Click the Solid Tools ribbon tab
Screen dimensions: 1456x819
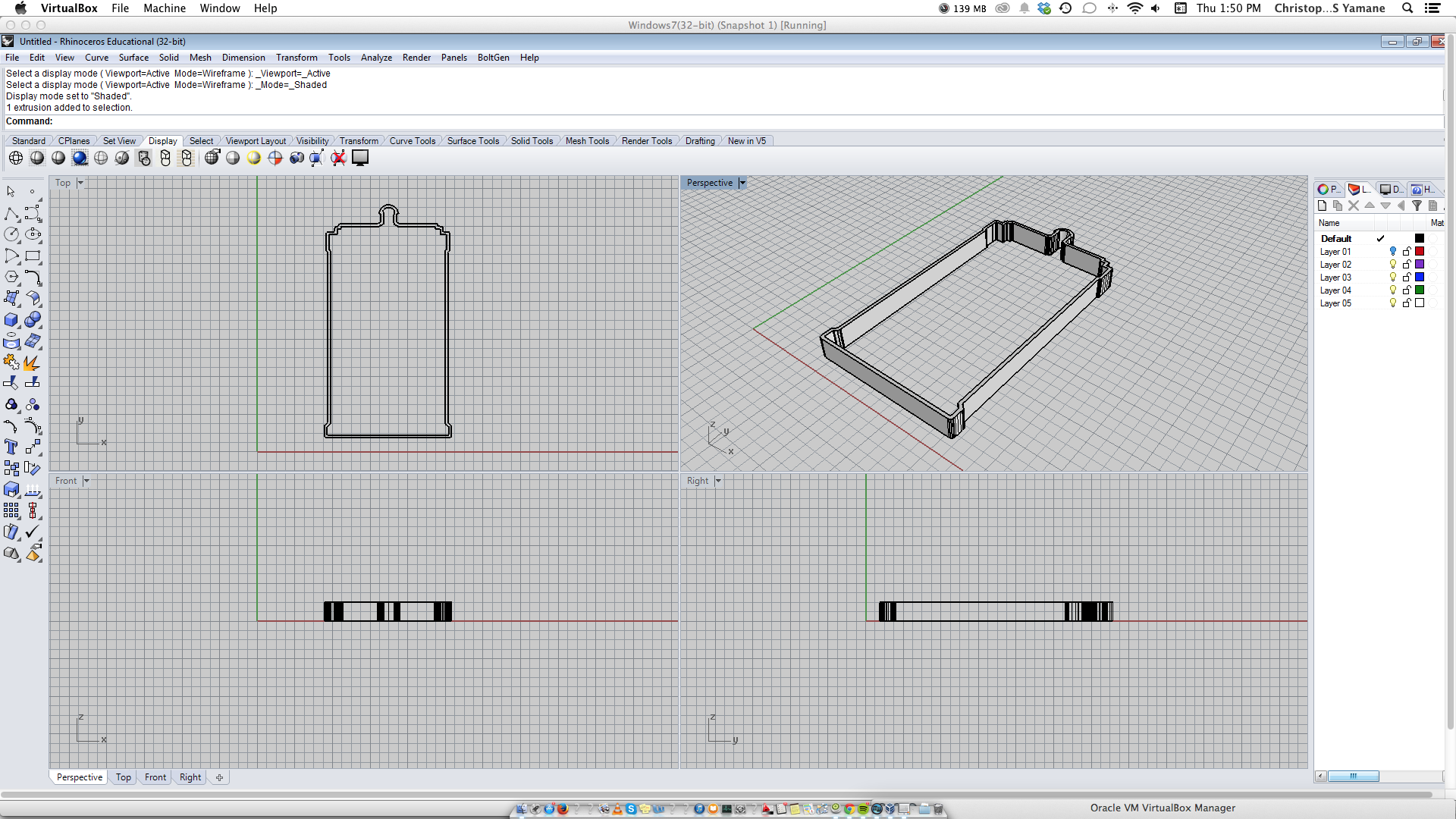tap(532, 140)
